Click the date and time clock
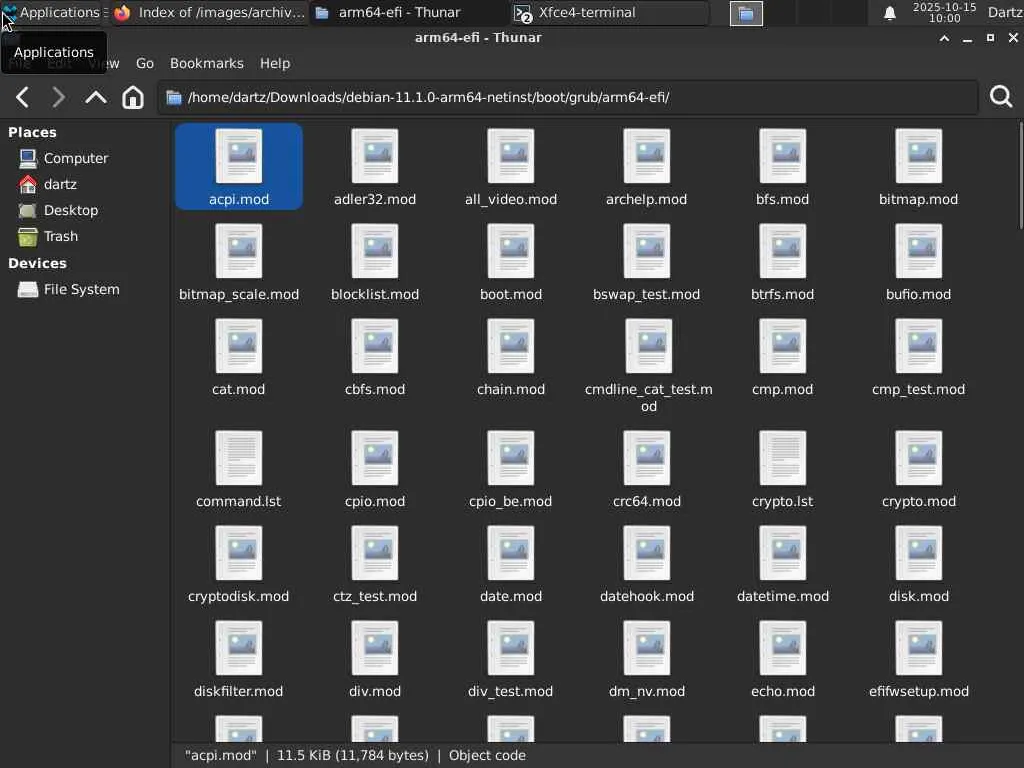 tap(944, 12)
